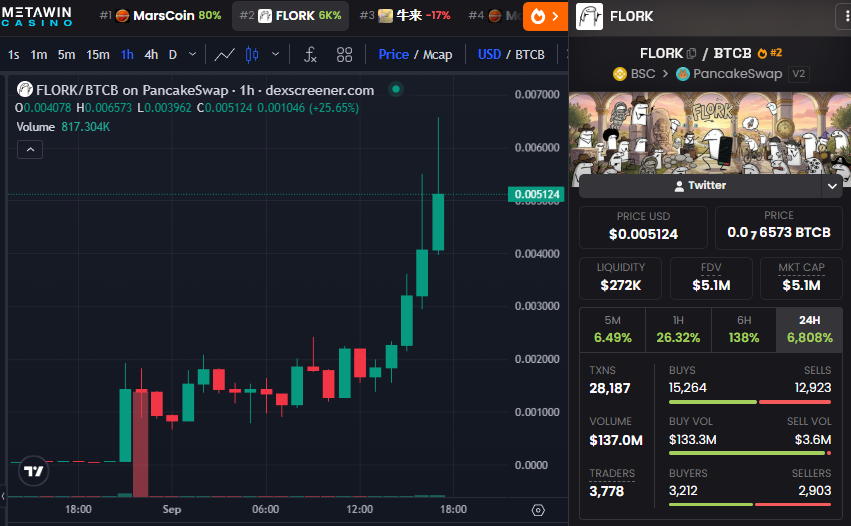Click the buy vol versus sell vol bar
Screen dimensions: 851x526
(750, 453)
